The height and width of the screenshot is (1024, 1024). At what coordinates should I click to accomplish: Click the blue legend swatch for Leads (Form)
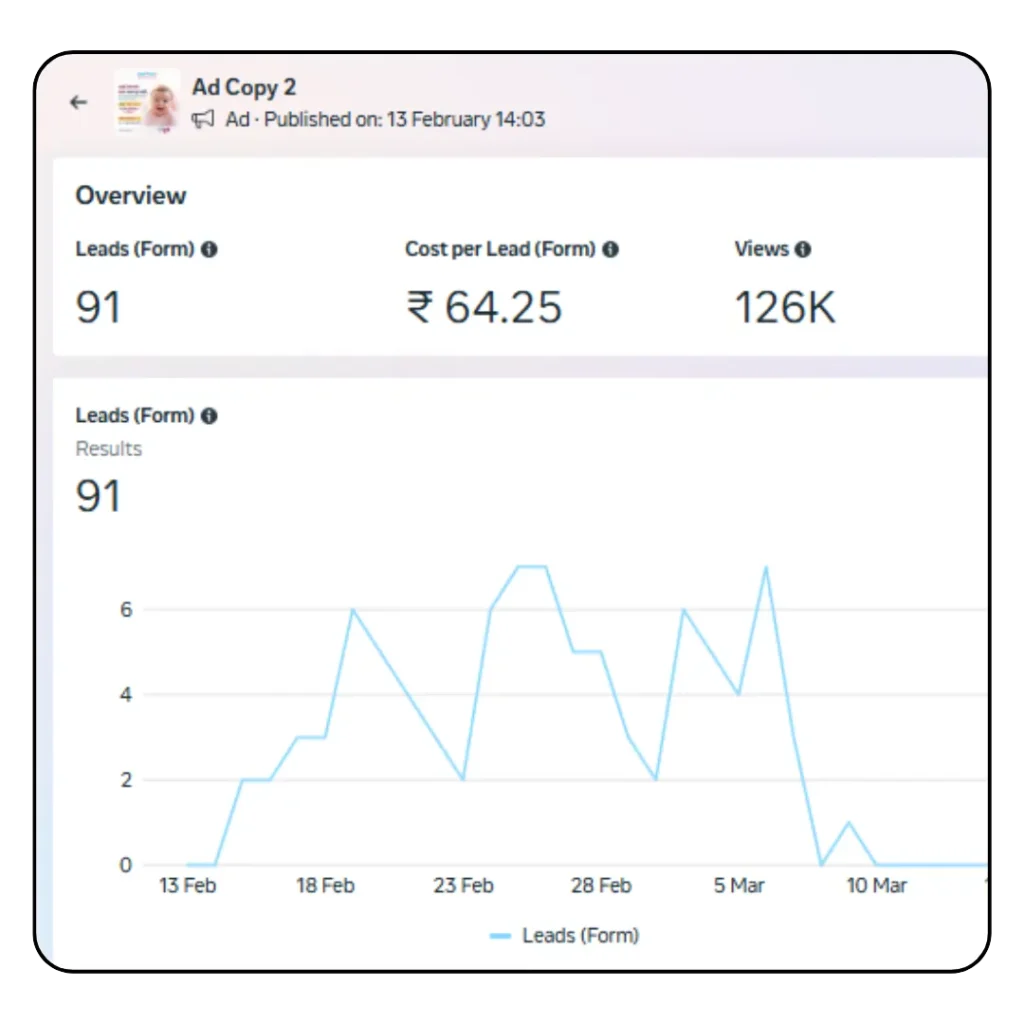(500, 936)
